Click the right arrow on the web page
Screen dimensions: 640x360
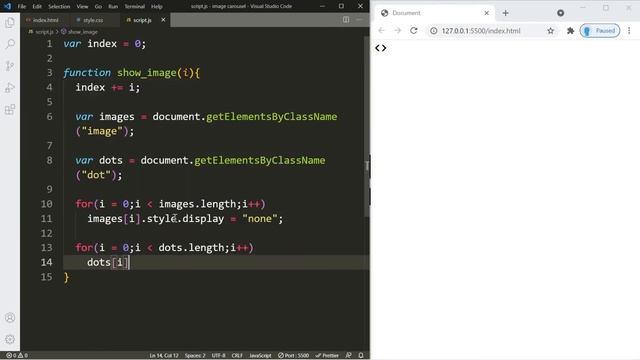click(x=384, y=48)
